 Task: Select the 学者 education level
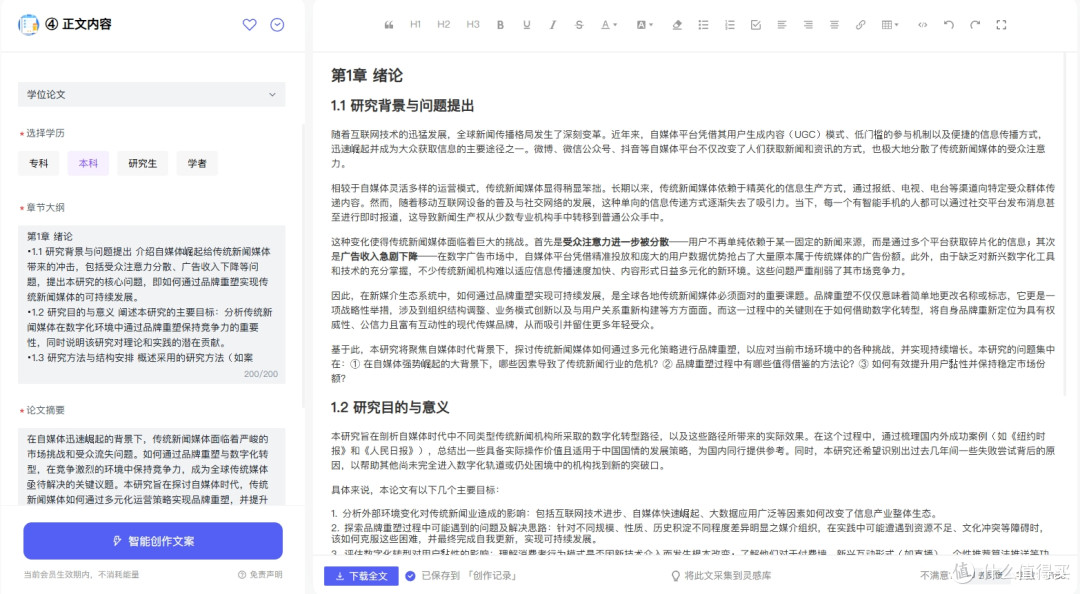[x=197, y=163]
